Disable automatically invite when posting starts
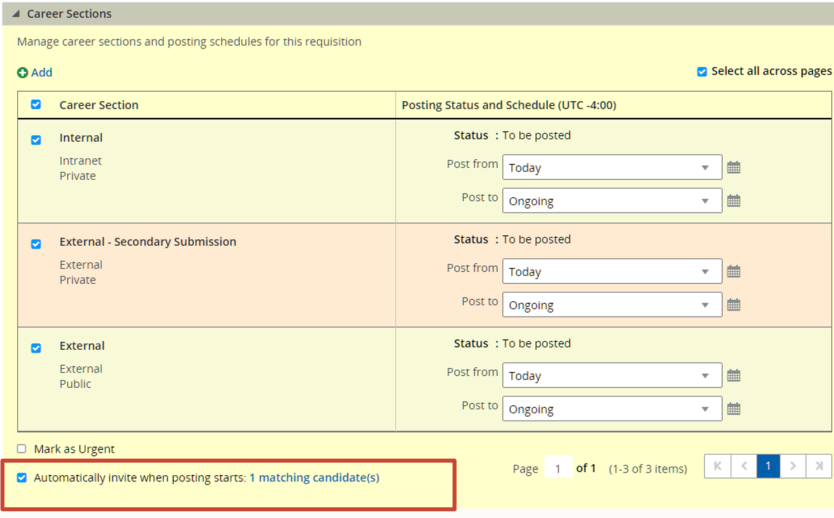Viewport: 834px width, 518px height. point(22,478)
